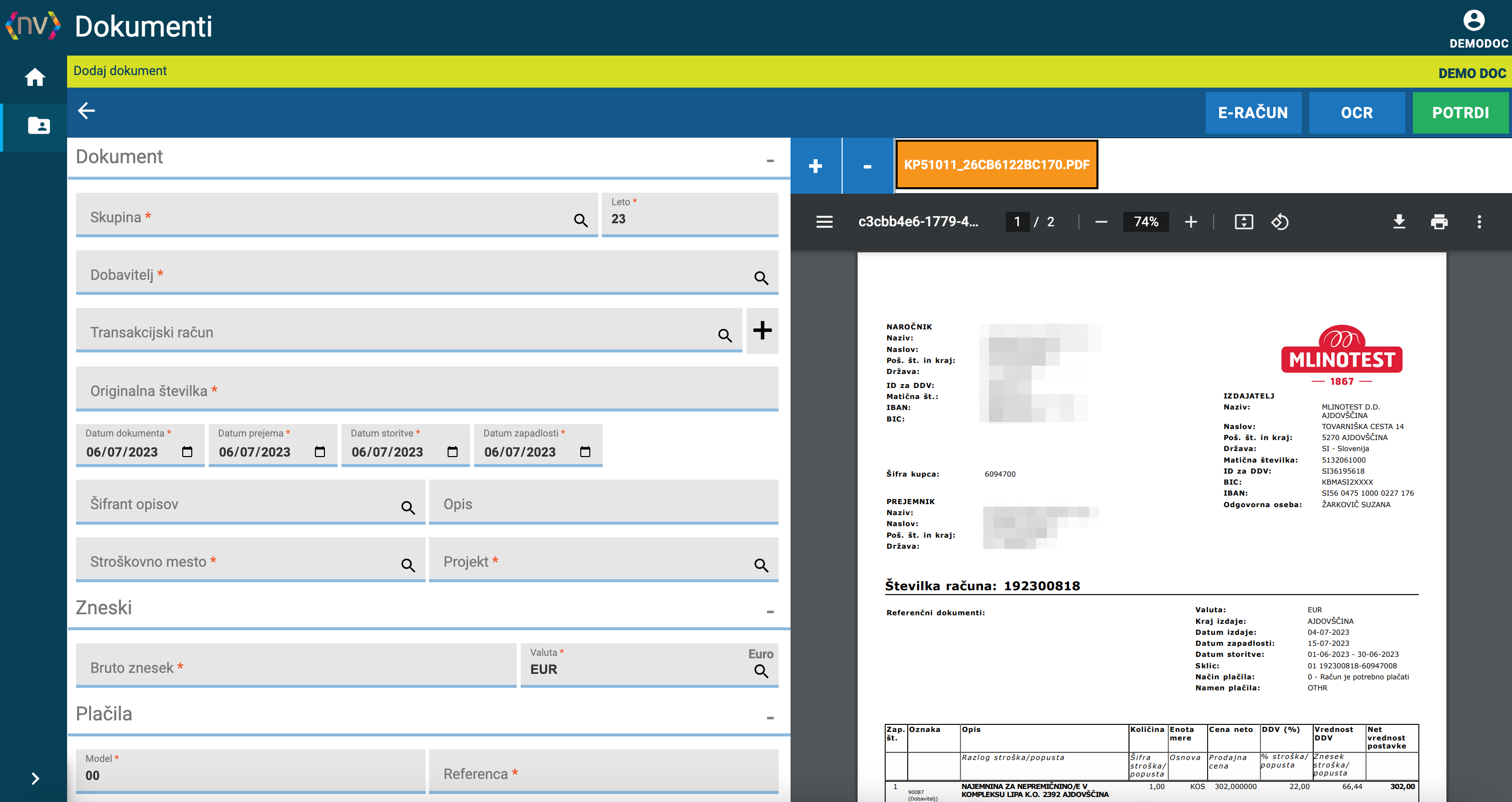The height and width of the screenshot is (802, 1512).
Task: Rotate the PDF page counterclockwise
Action: tap(1280, 222)
